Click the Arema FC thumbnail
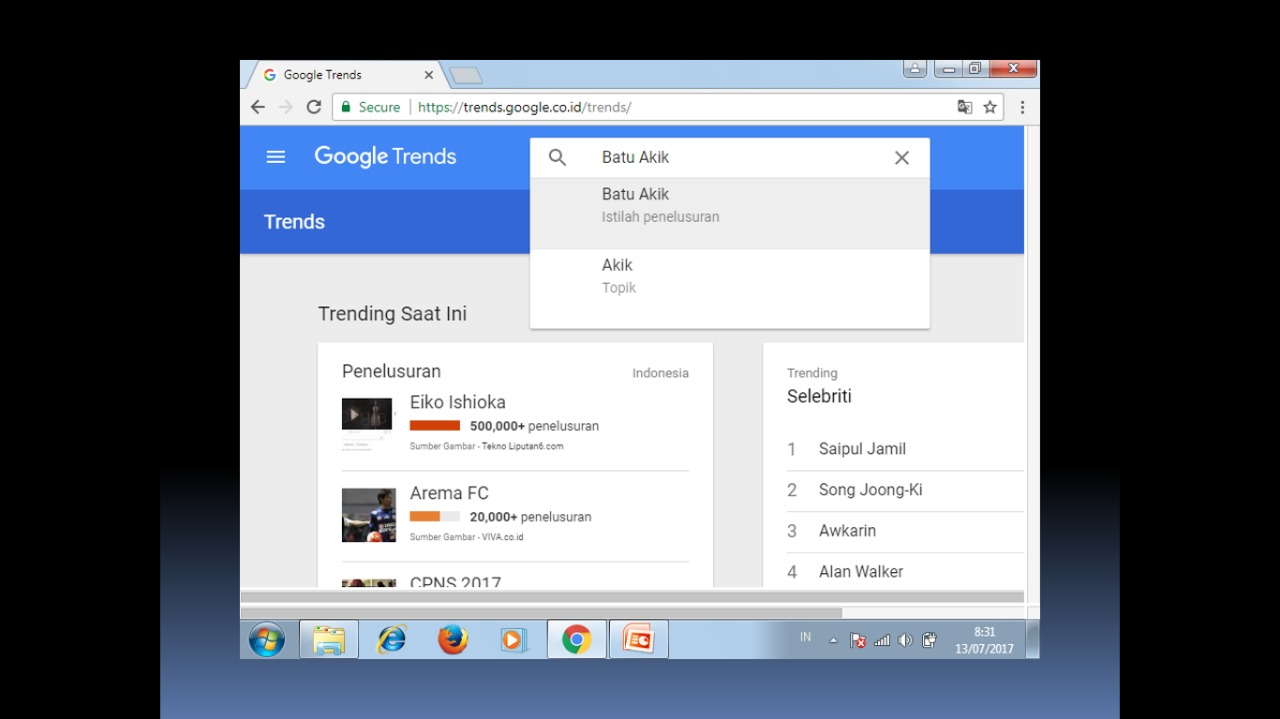 coord(369,515)
